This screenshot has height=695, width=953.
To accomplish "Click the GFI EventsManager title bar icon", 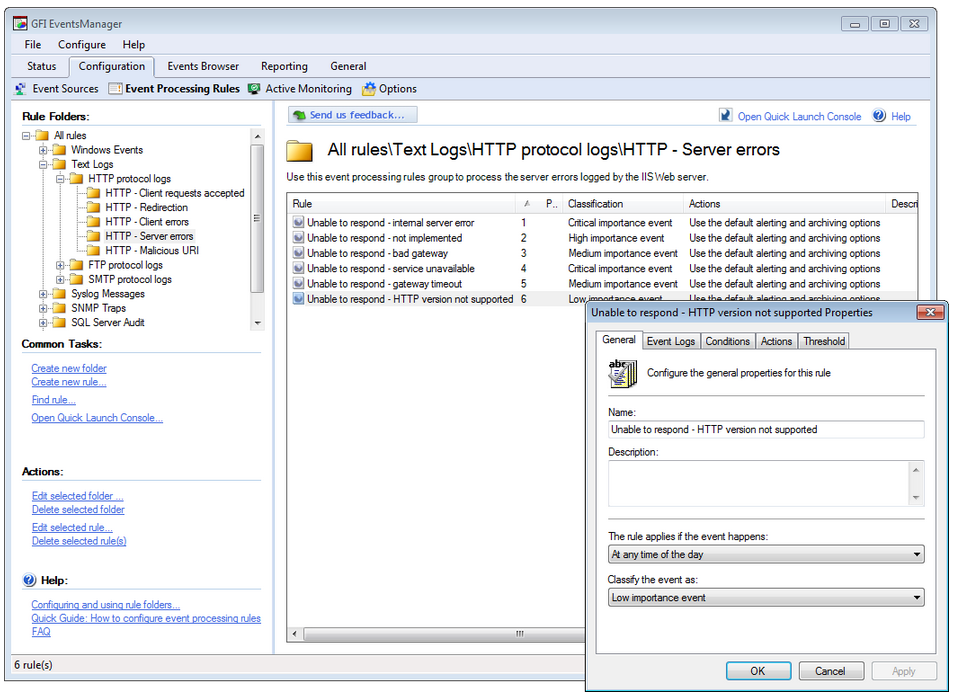I will pos(20,24).
